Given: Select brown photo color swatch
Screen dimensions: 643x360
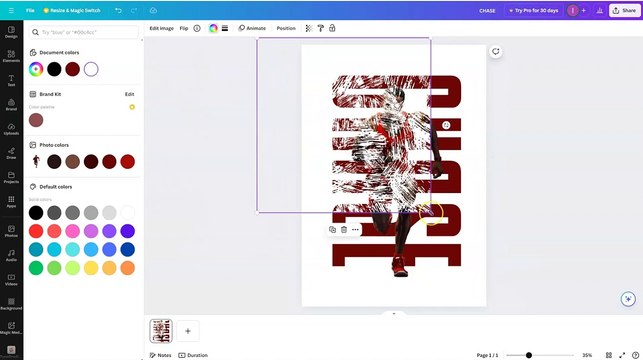Looking at the screenshot, I should (x=73, y=162).
